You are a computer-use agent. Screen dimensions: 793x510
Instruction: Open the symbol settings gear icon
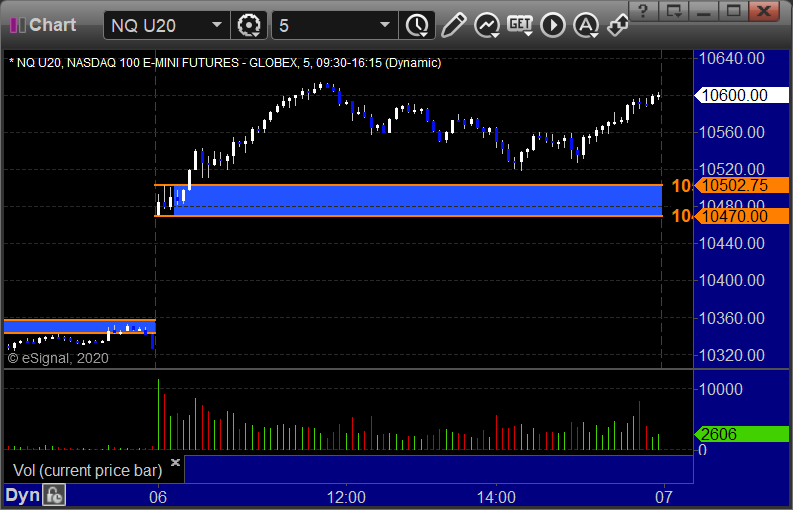click(x=249, y=25)
